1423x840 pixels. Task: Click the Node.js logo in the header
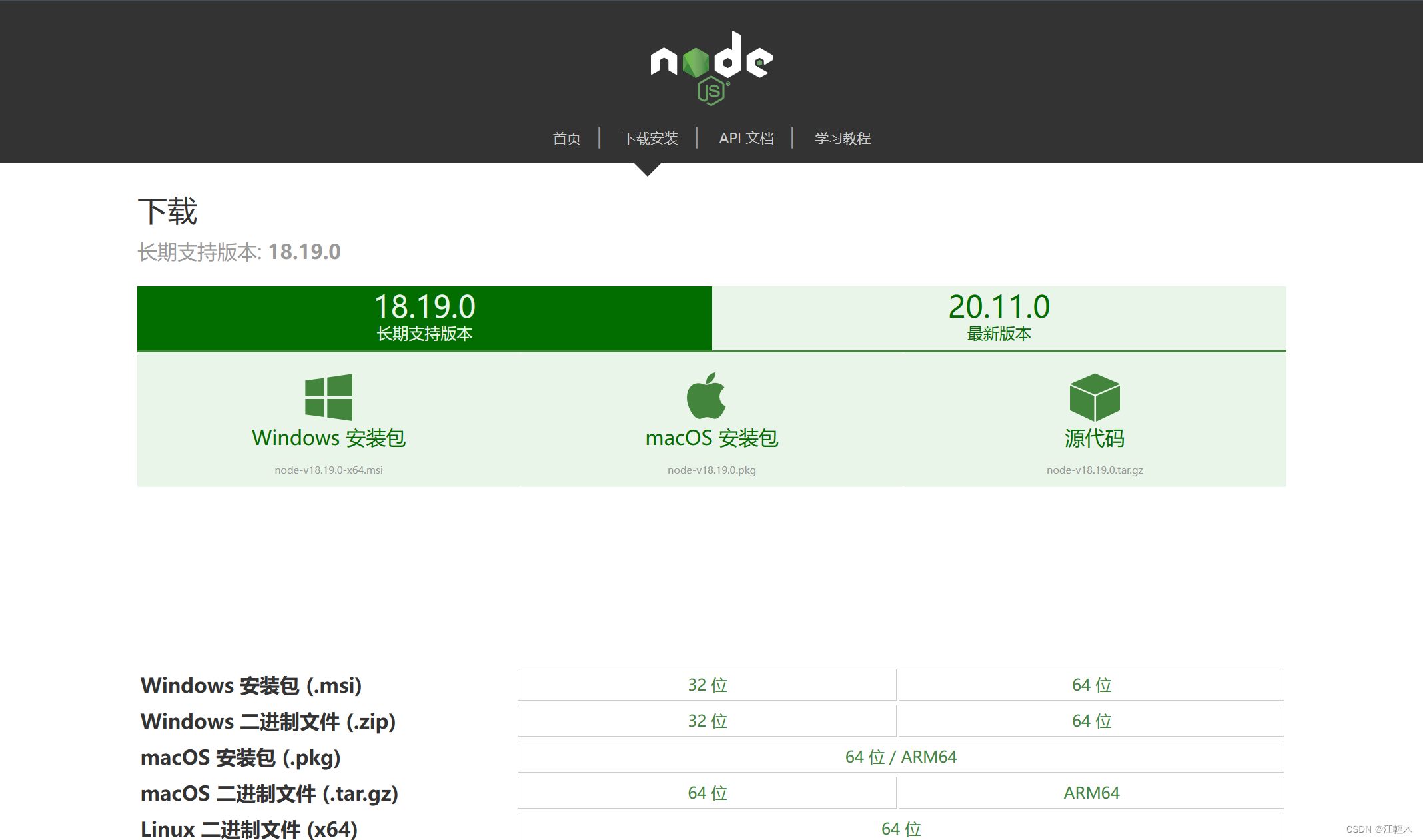[x=711, y=68]
